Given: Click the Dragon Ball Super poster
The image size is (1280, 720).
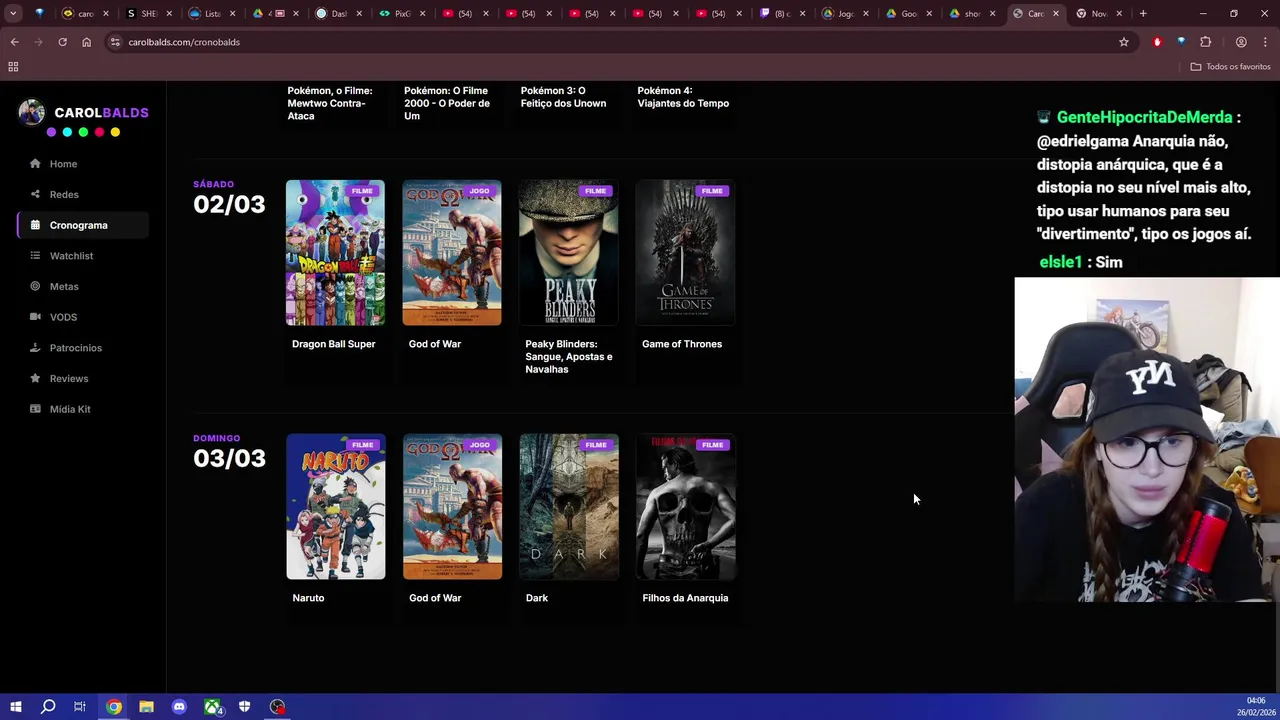Looking at the screenshot, I should pyautogui.click(x=335, y=253).
